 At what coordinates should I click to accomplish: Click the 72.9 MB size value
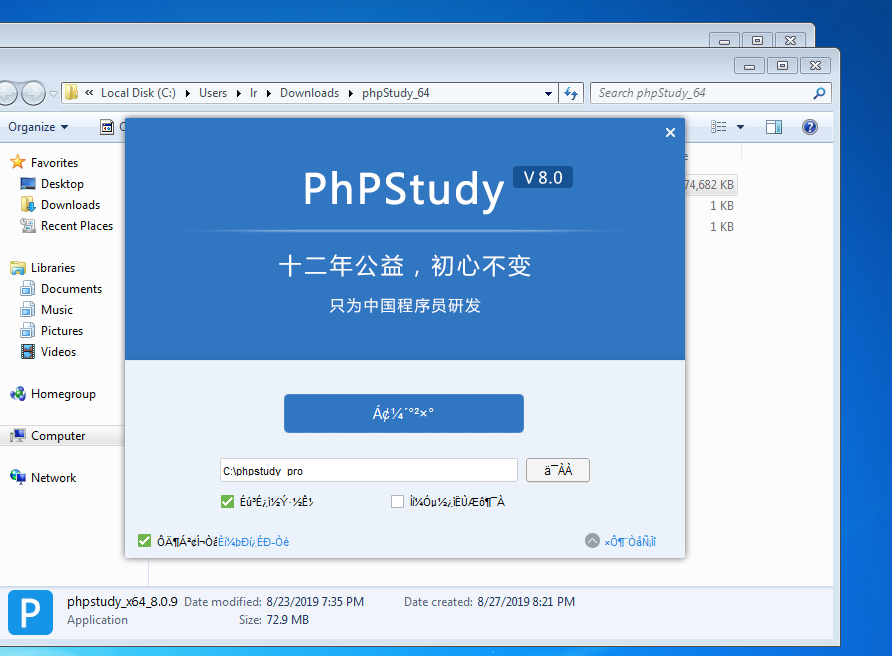[288, 620]
